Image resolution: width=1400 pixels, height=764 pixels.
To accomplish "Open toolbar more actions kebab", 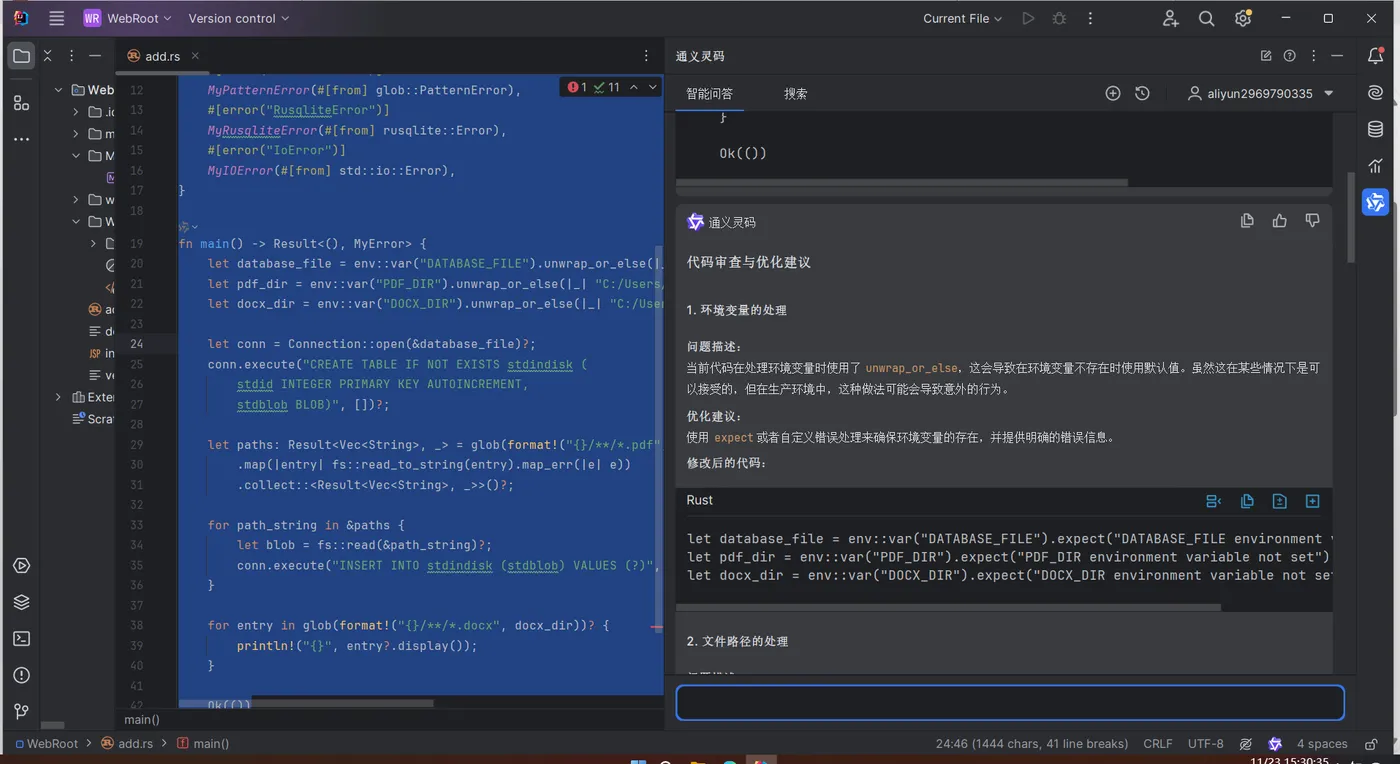I will 1090,18.
